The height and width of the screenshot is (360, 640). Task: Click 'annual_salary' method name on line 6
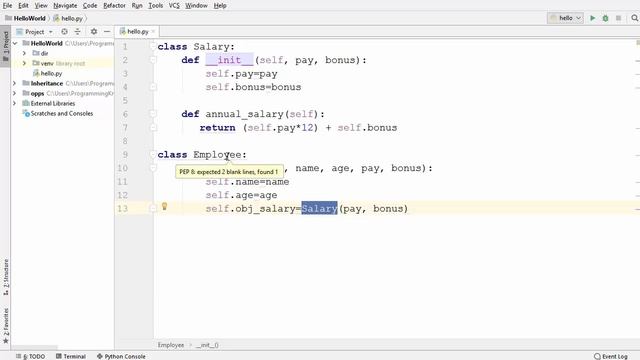(244, 114)
